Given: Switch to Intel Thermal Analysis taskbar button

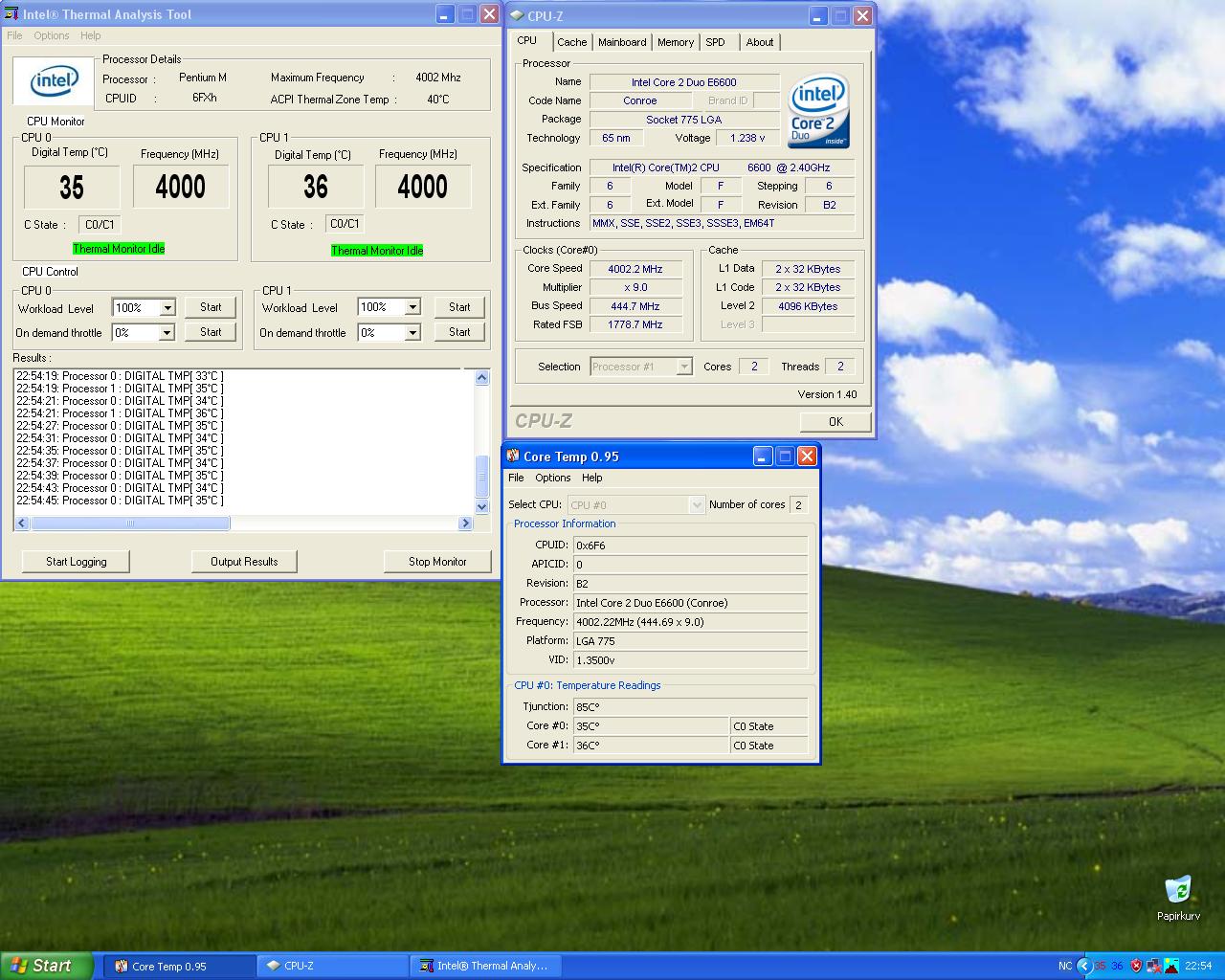Looking at the screenshot, I should tap(485, 966).
